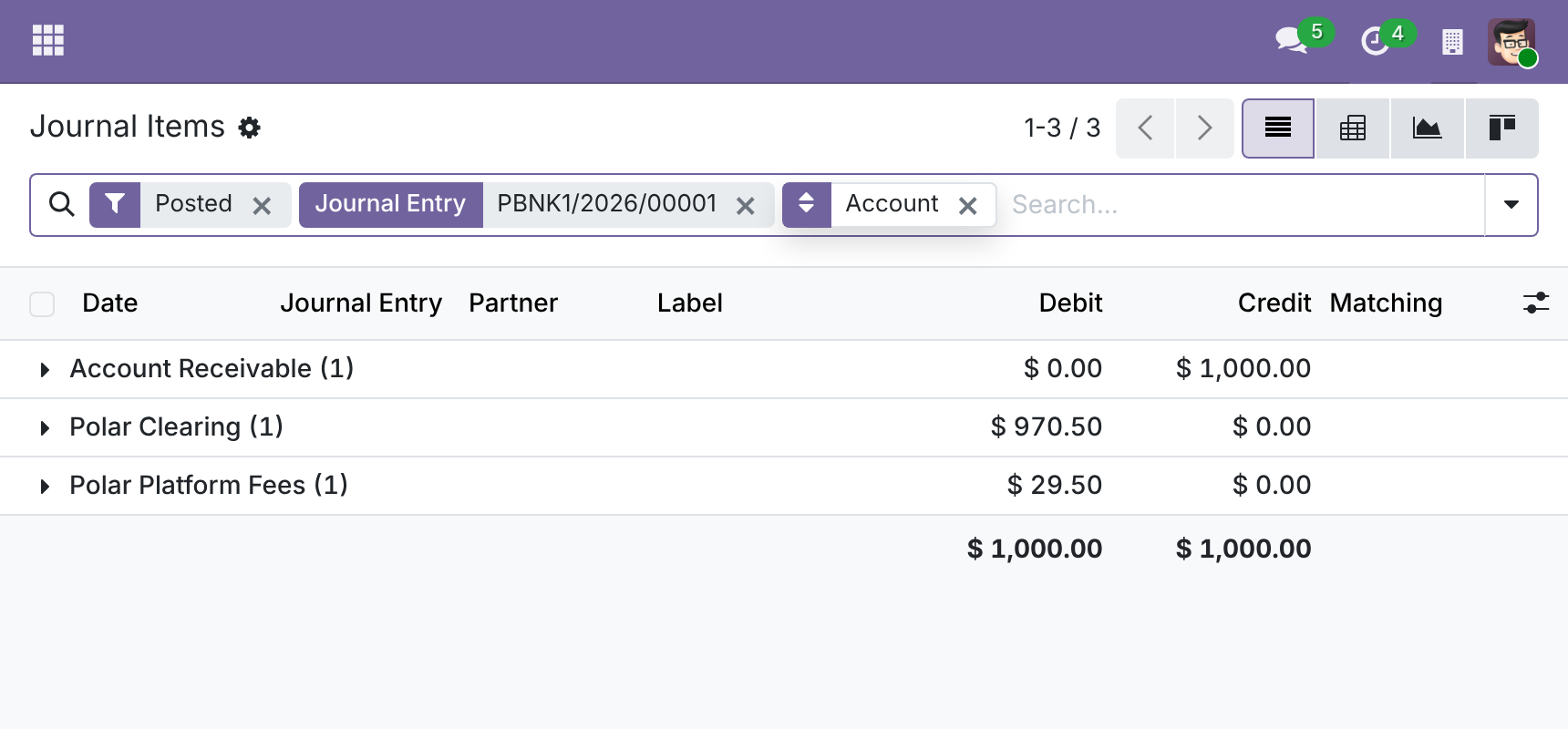Open the activities clock icon
The height and width of the screenshot is (729, 1568).
[1375, 41]
